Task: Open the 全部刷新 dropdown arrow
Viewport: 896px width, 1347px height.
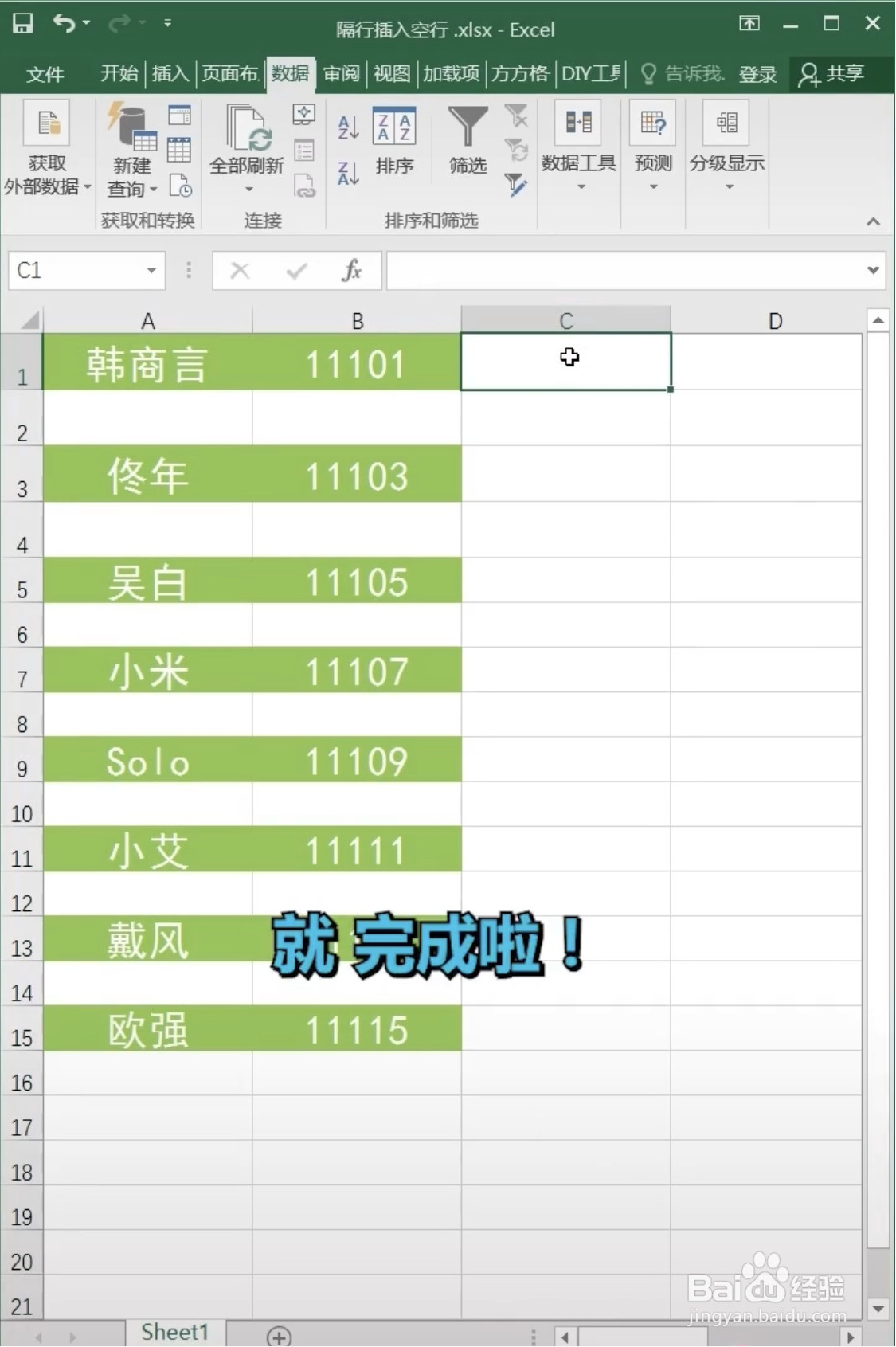Action: pyautogui.click(x=248, y=190)
